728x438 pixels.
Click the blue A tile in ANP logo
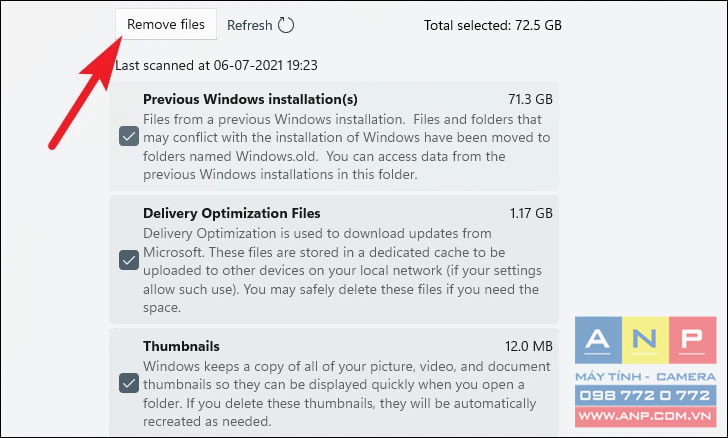[598, 340]
